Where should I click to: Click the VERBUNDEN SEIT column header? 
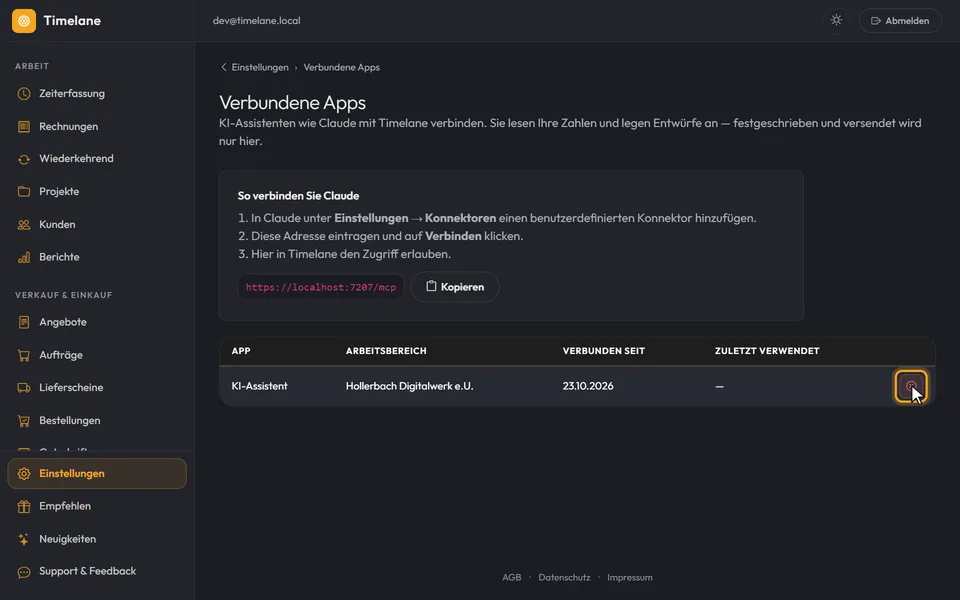pyautogui.click(x=604, y=351)
